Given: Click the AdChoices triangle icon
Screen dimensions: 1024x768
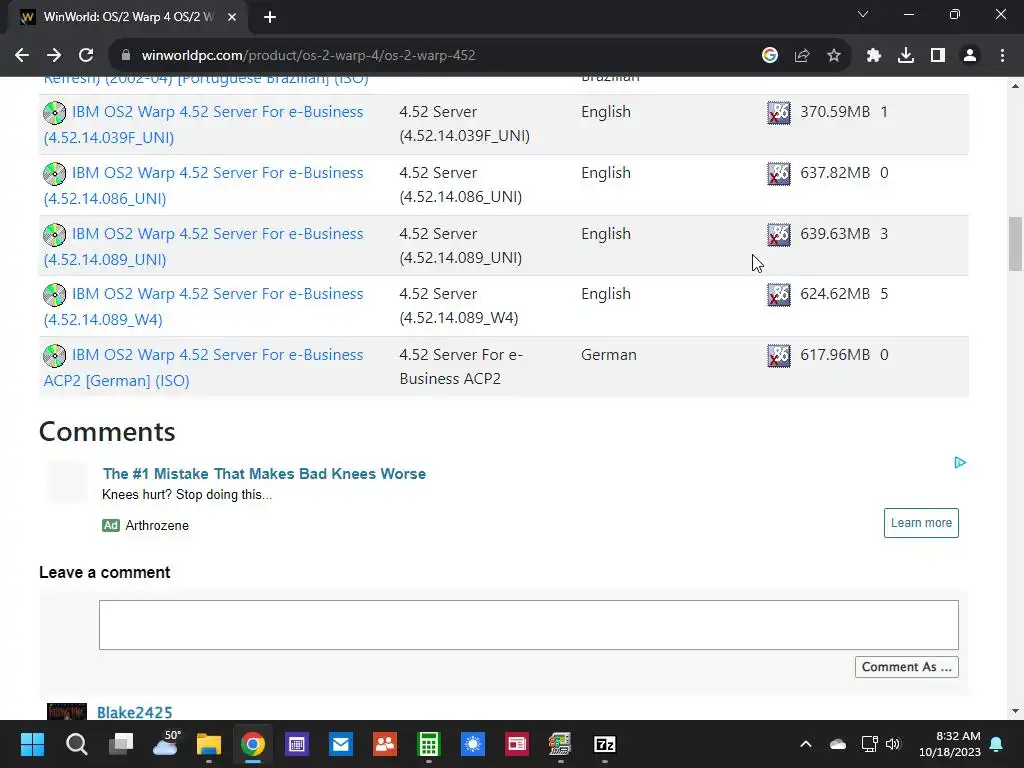Looking at the screenshot, I should (959, 462).
